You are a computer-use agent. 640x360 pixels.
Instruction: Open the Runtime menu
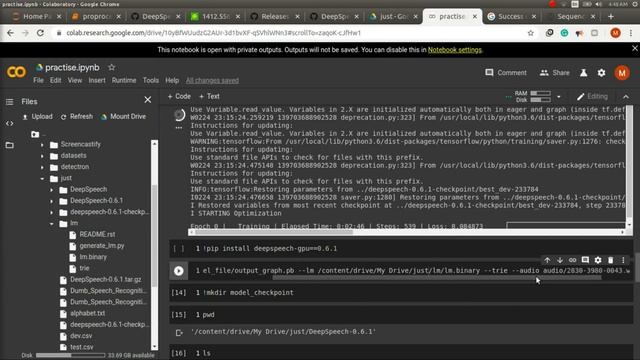point(124,80)
